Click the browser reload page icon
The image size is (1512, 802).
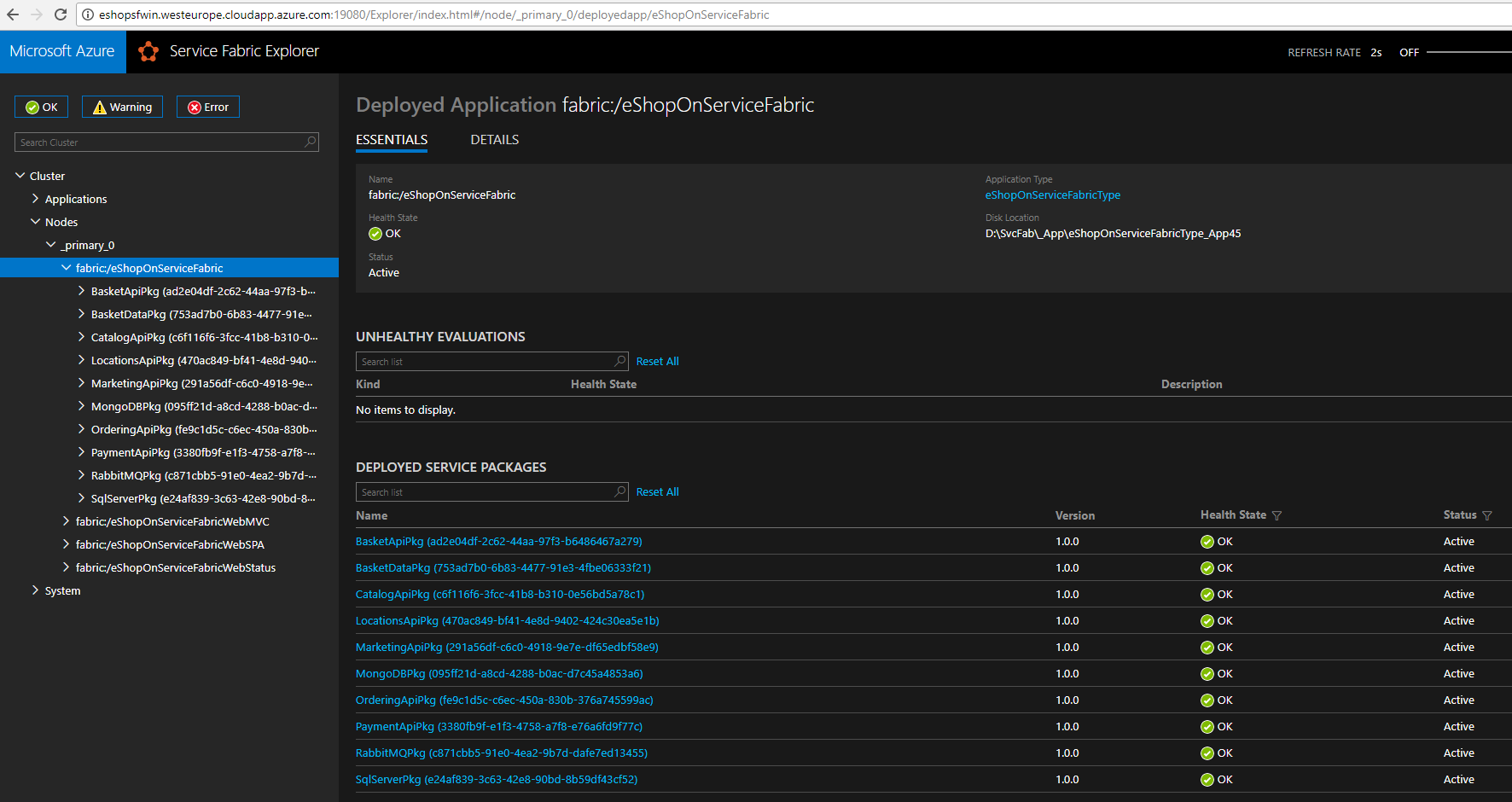tap(61, 15)
